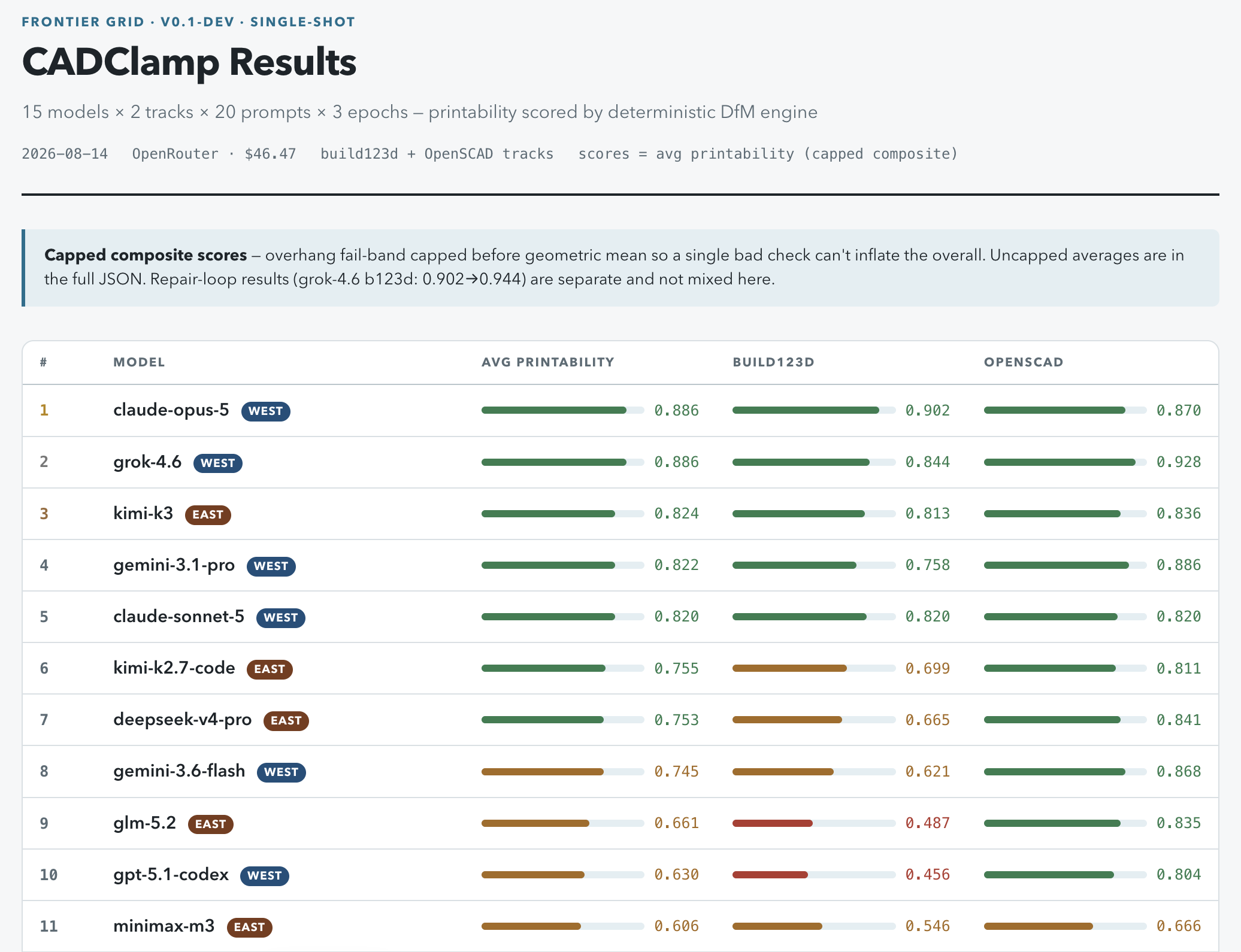Click the build123d + OpenSCAD tracks label
Viewport: 1241px width, 952px height.
437,154
